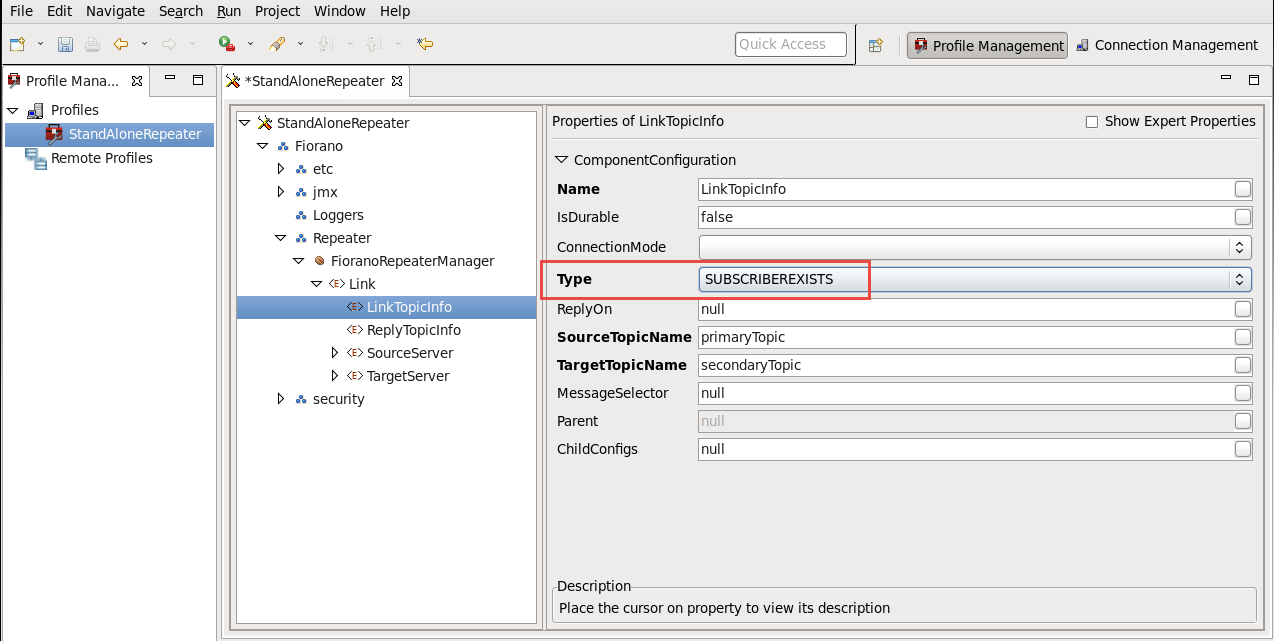Select Remote Profiles in the profile tree
The height and width of the screenshot is (641, 1274).
101,158
